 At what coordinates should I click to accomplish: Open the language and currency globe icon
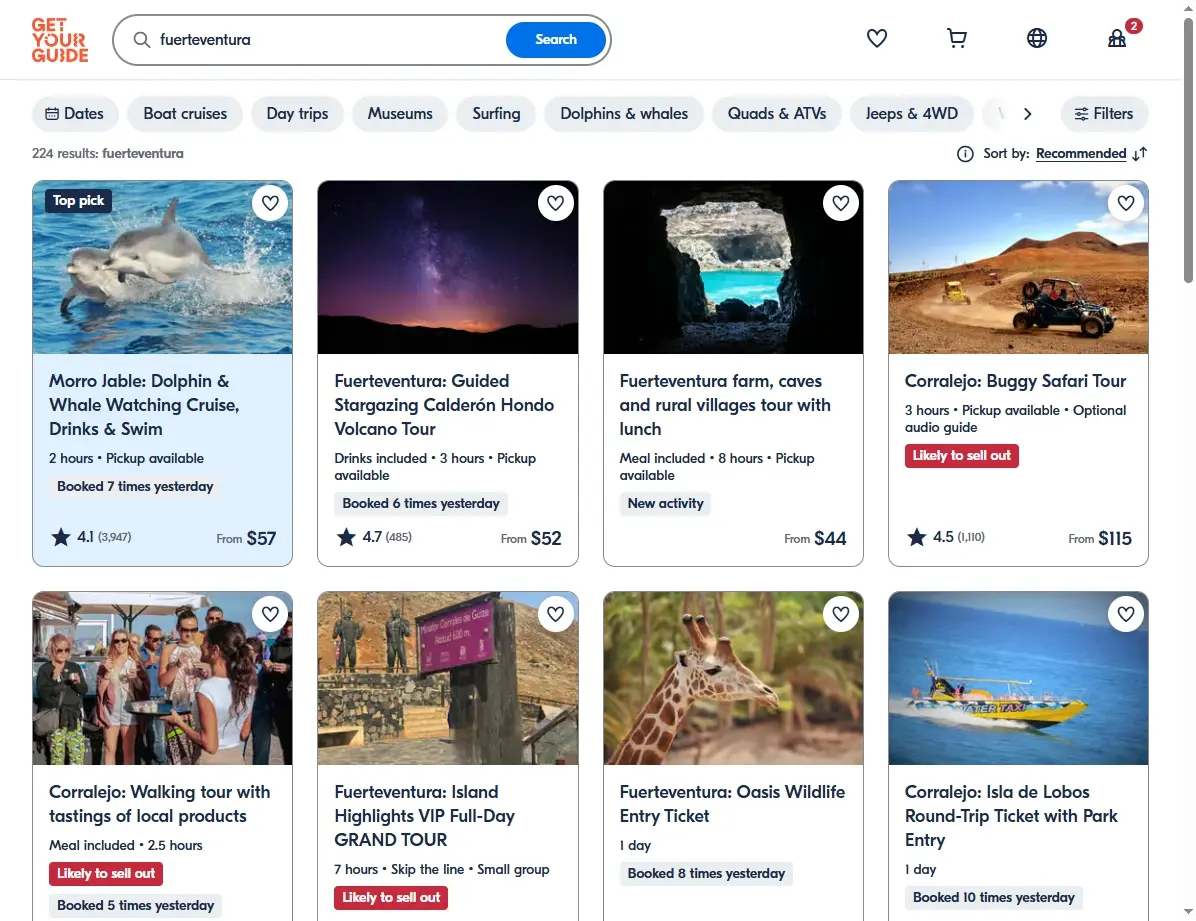point(1037,38)
